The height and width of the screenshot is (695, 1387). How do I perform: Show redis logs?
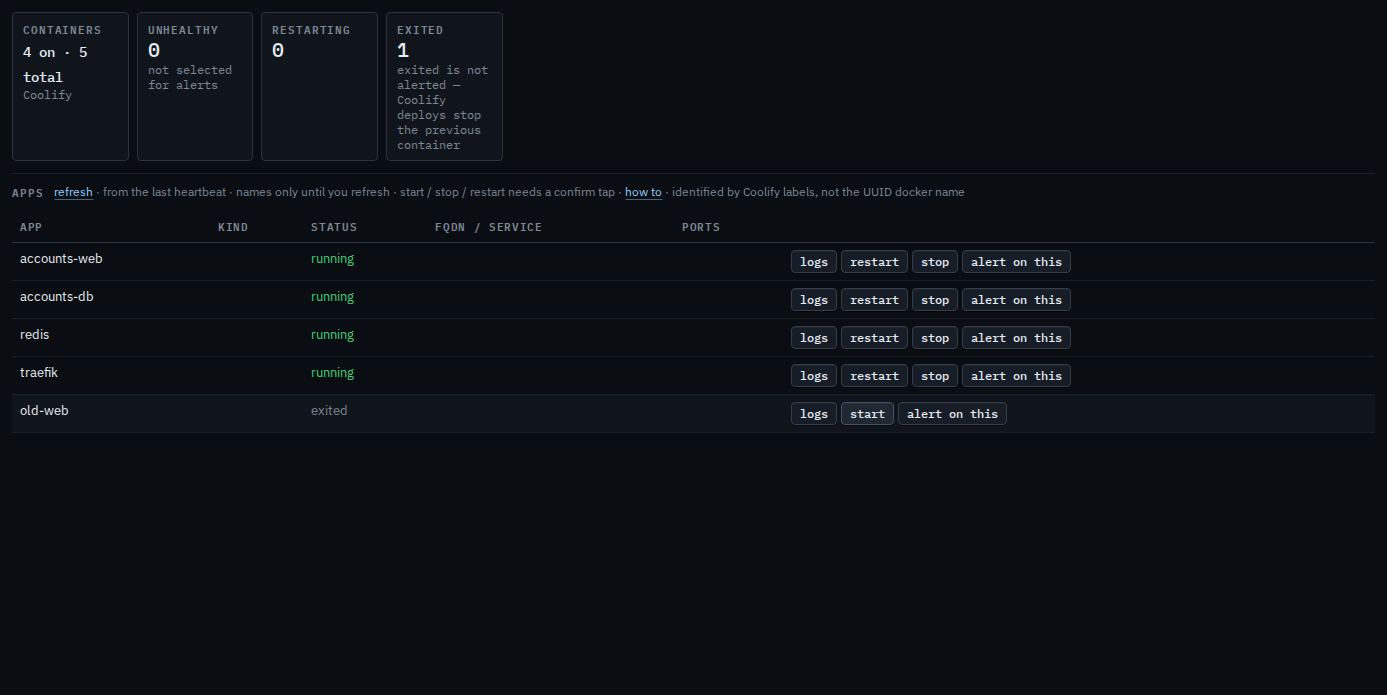[814, 338]
